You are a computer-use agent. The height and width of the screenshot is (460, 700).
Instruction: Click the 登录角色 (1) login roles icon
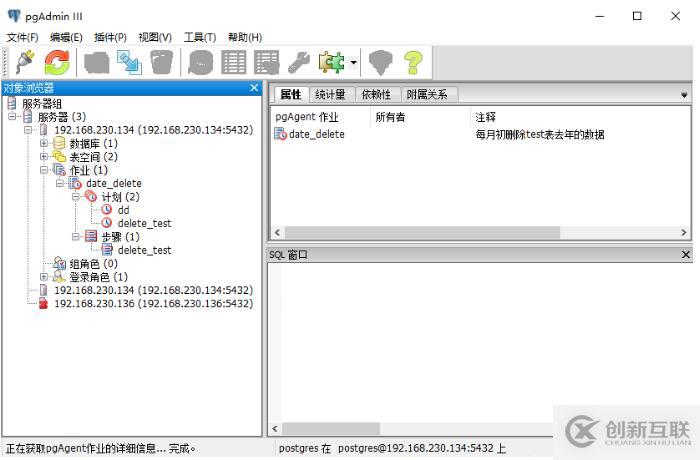(59, 276)
